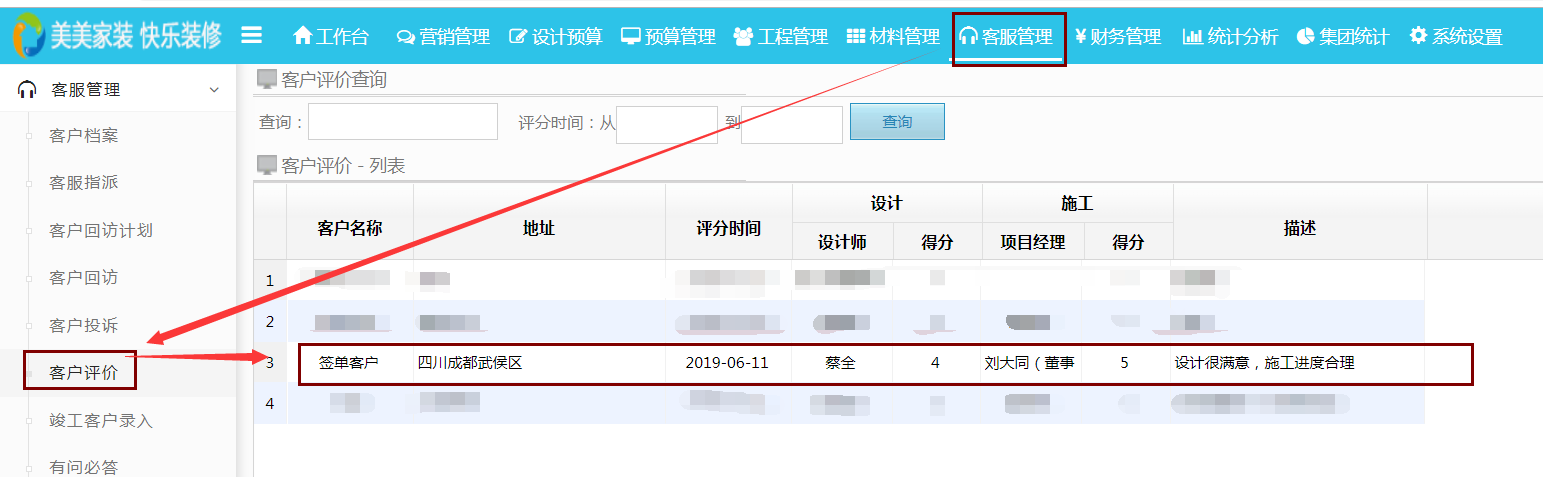Click the hamburger menu icon
The height and width of the screenshot is (477, 1543).
pos(252,36)
